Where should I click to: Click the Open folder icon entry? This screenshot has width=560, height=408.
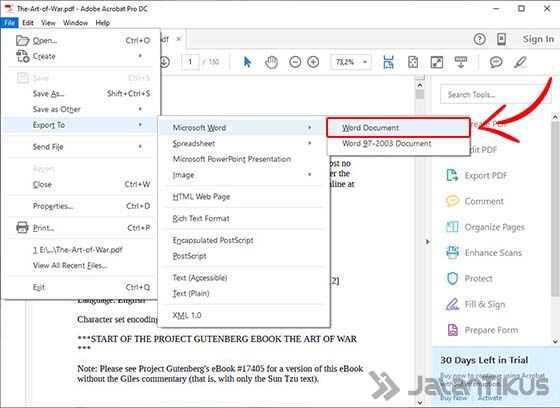click(x=81, y=40)
